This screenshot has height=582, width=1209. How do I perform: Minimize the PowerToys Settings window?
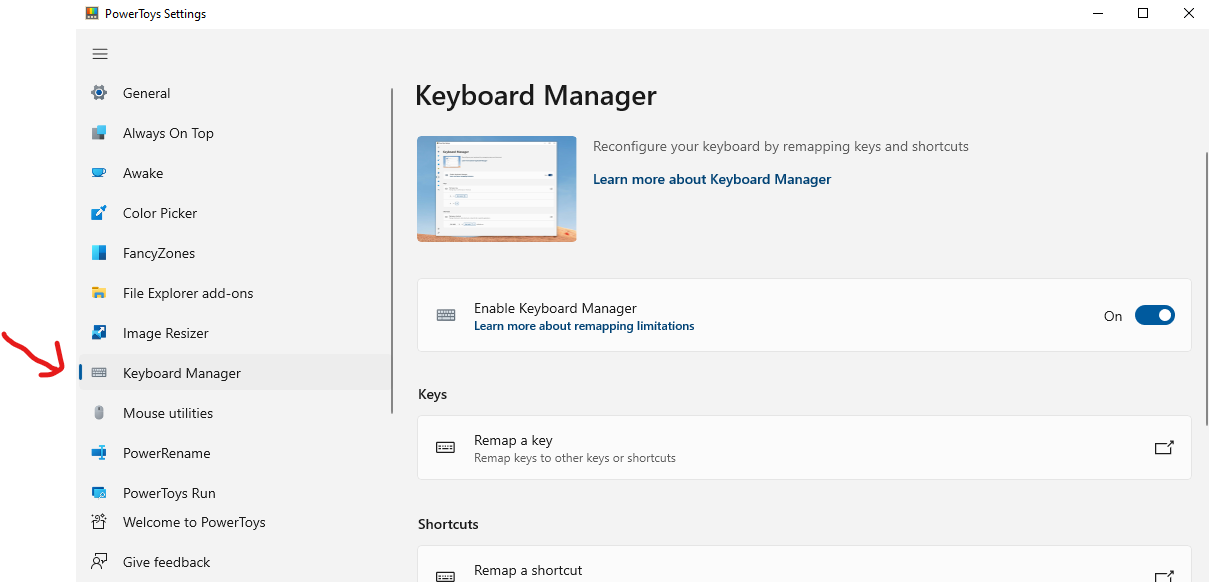[x=1097, y=14]
